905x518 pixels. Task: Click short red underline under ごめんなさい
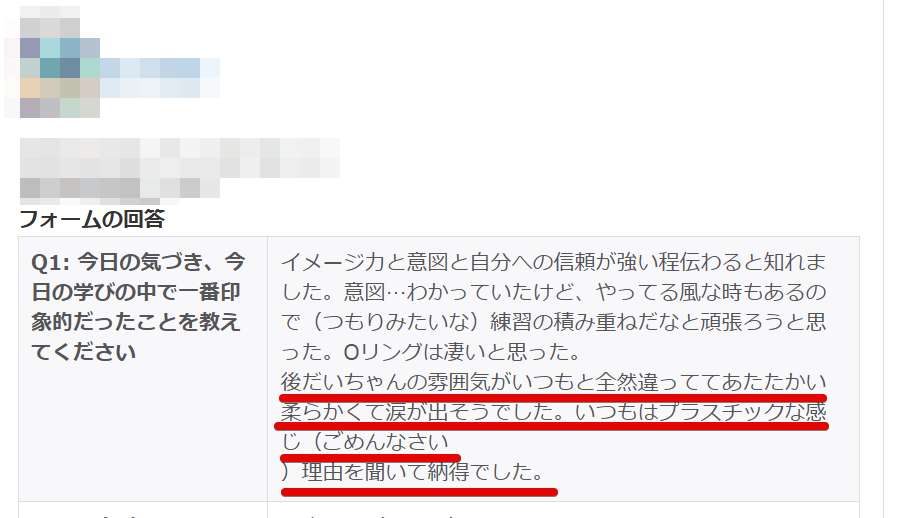click(x=371, y=459)
